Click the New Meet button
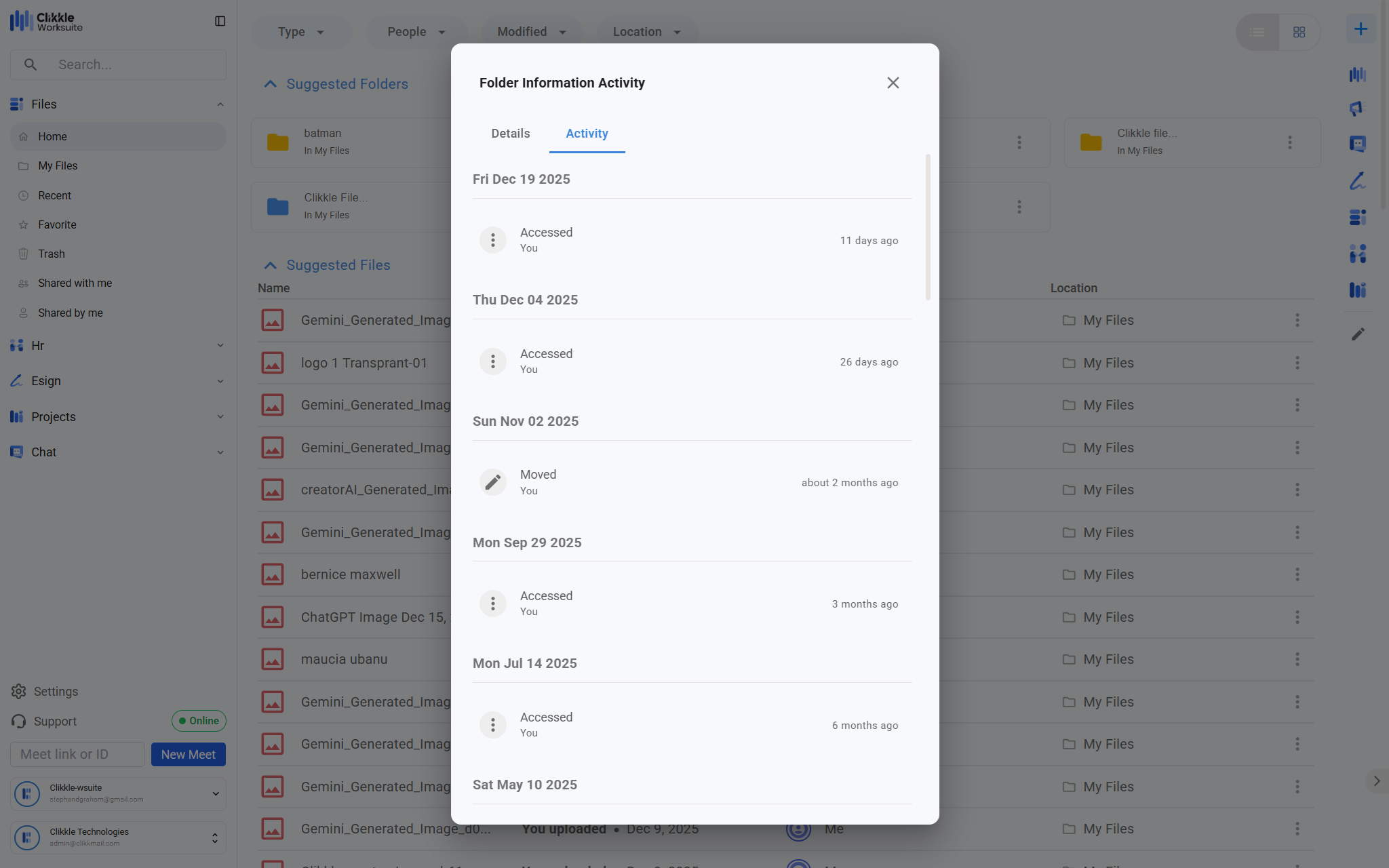The height and width of the screenshot is (868, 1389). point(188,754)
